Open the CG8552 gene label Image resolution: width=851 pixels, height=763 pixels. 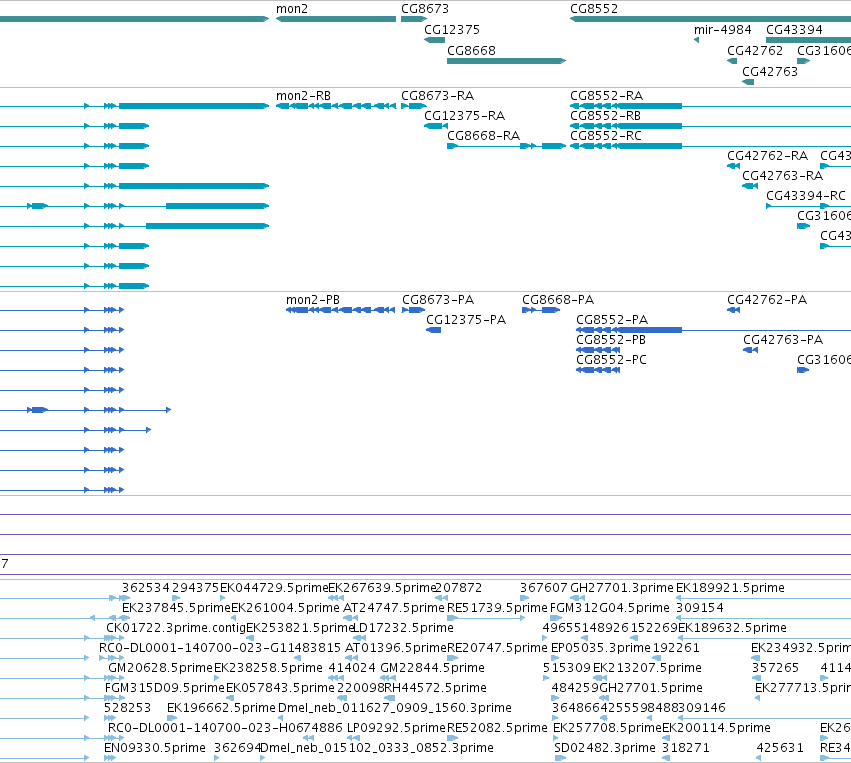pyautogui.click(x=594, y=9)
